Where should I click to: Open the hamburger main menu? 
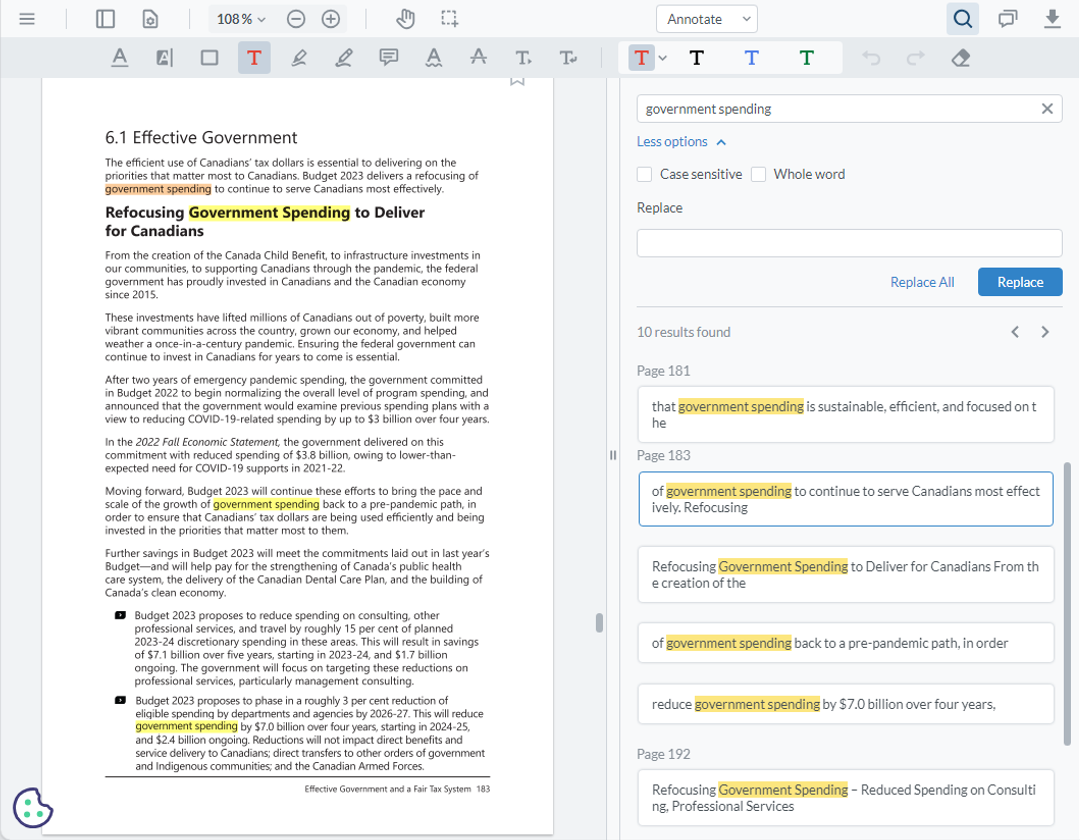pos(27,18)
